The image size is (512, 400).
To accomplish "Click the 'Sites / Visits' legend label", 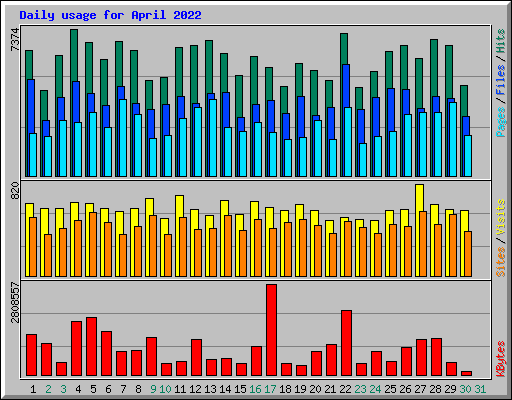I will [x=500, y=238].
